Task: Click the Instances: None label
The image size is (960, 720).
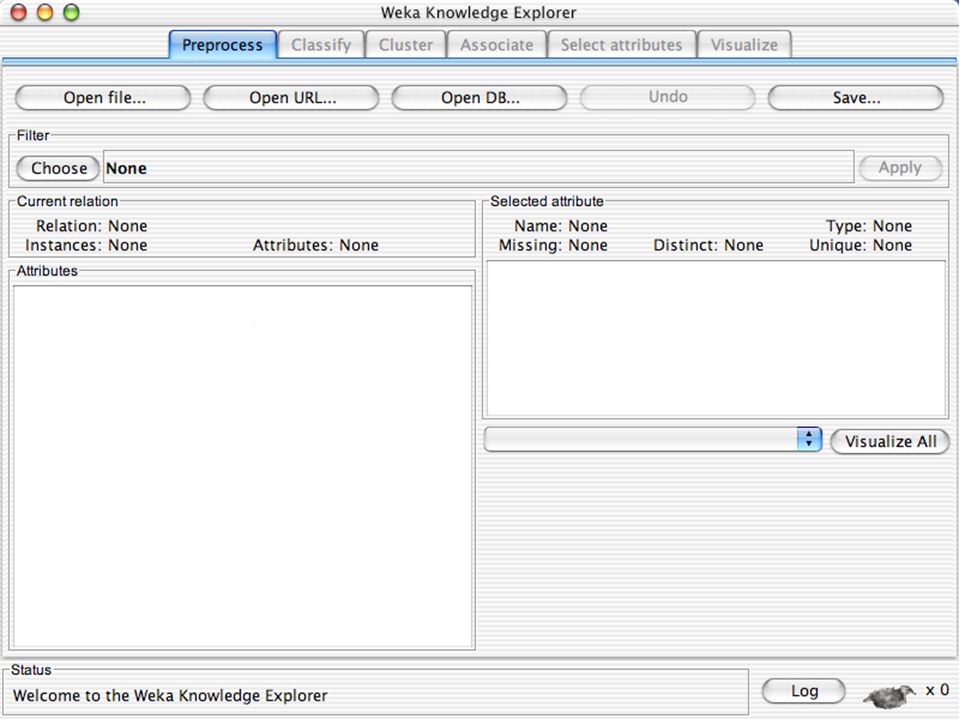Action: [86, 246]
